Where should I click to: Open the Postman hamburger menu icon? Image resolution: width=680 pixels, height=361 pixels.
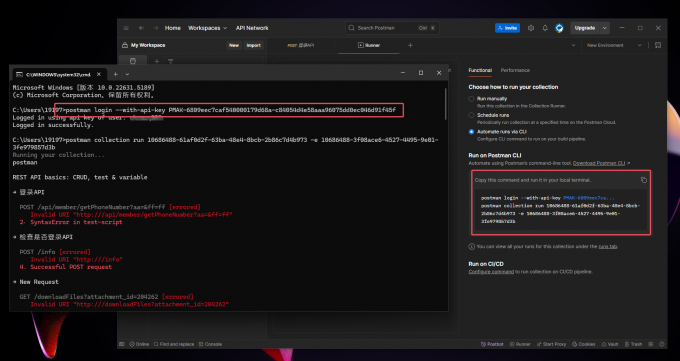pos(126,28)
